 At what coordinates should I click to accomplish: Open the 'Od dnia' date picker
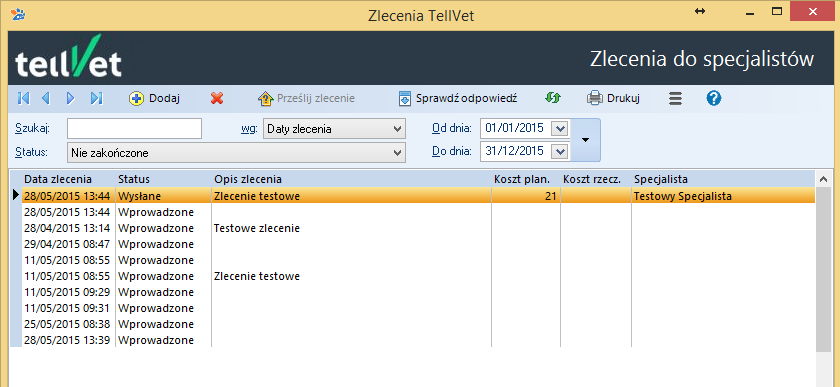(559, 129)
